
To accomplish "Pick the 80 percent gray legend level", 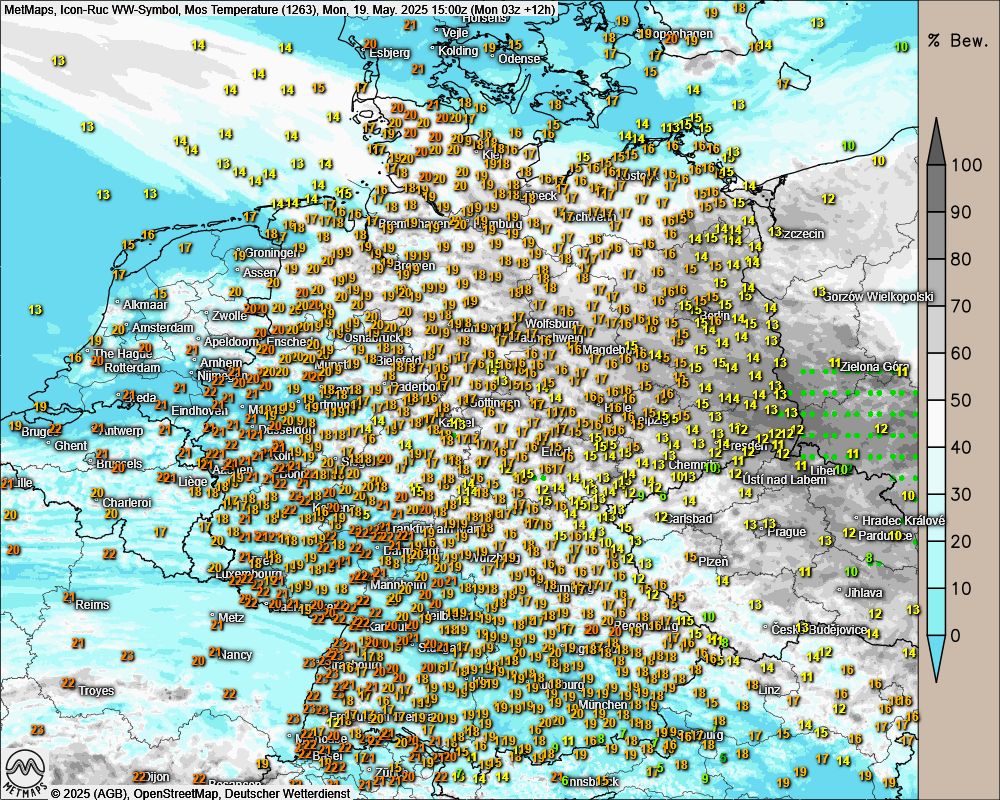I will [x=937, y=259].
